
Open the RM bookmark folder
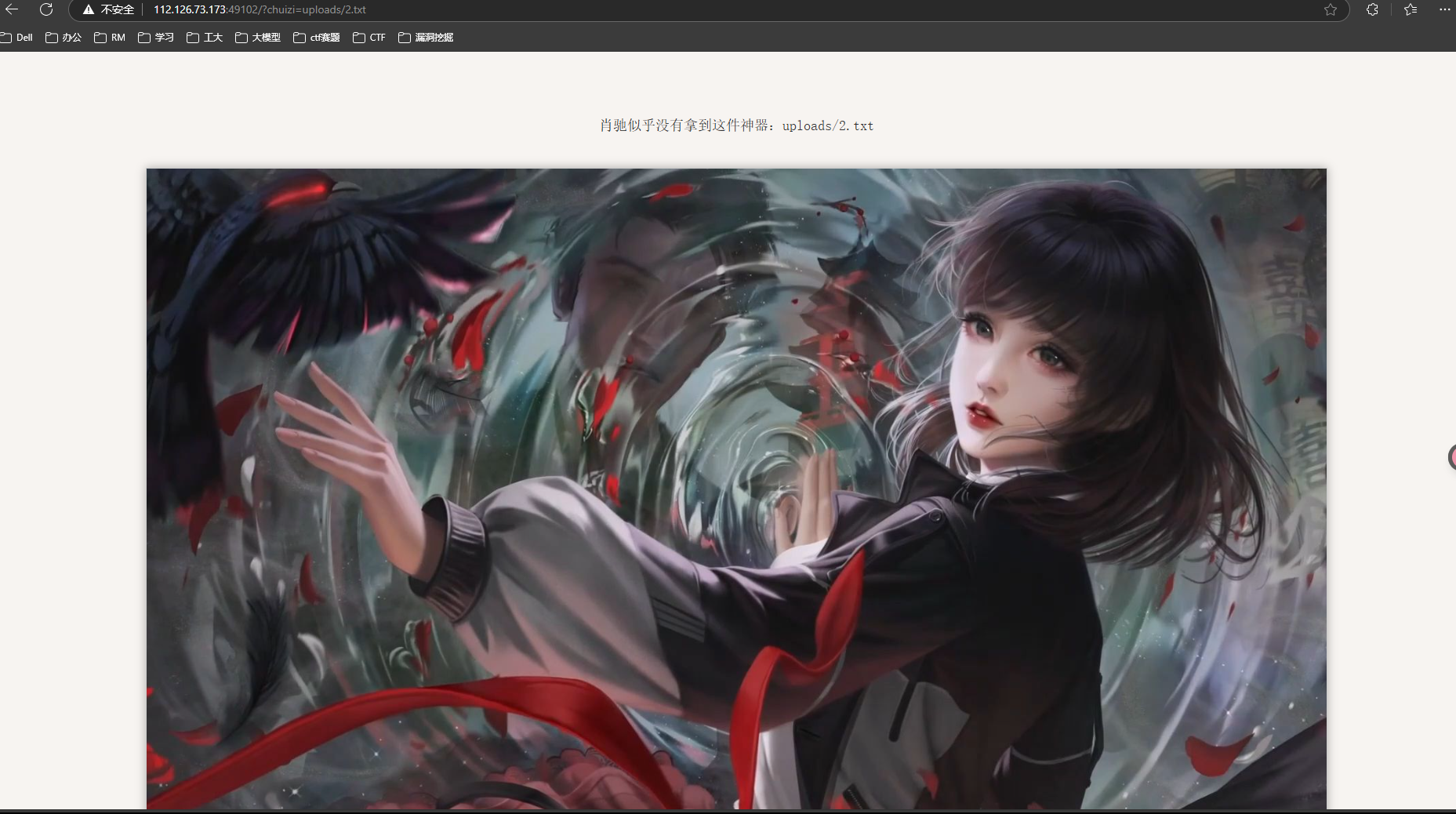(110, 37)
